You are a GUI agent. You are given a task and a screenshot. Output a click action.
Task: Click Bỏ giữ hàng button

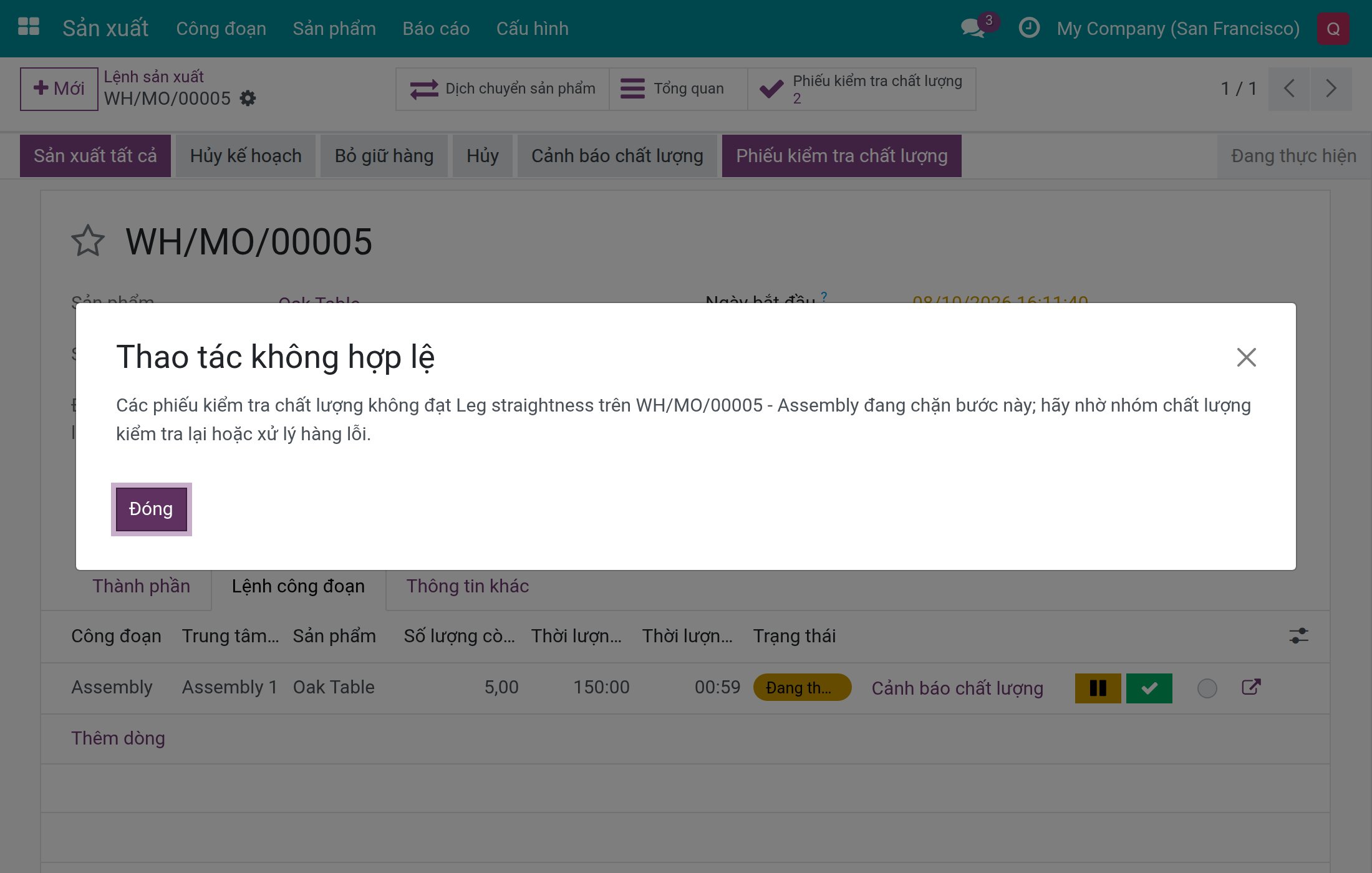coord(384,156)
